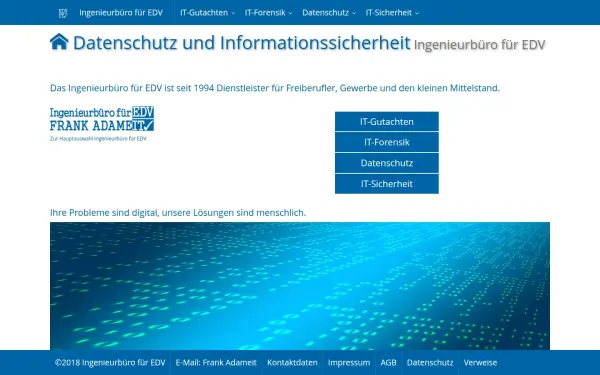
Task: Open the IT-Sicherheit navbar menu
Action: tap(392, 13)
